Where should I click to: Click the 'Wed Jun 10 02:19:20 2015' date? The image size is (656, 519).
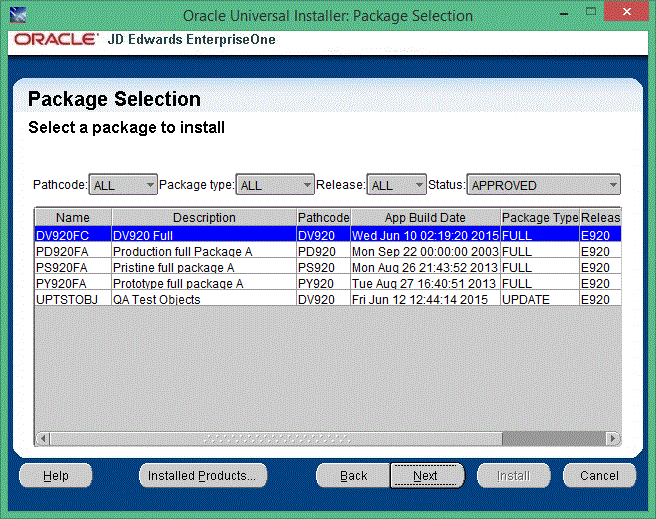(425, 235)
